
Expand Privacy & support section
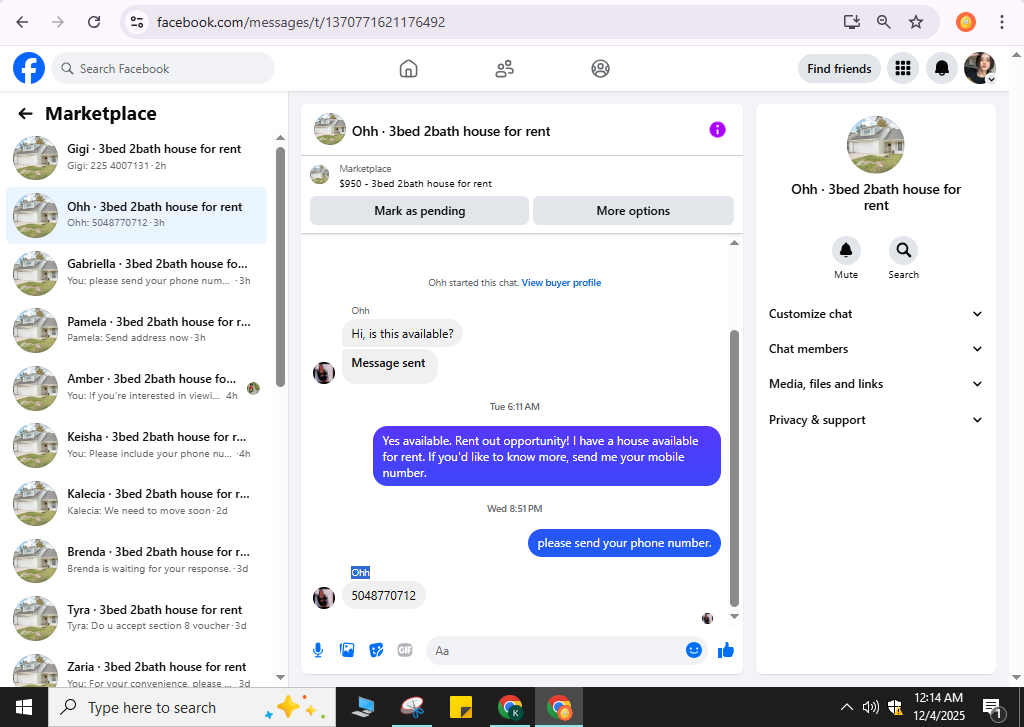876,420
